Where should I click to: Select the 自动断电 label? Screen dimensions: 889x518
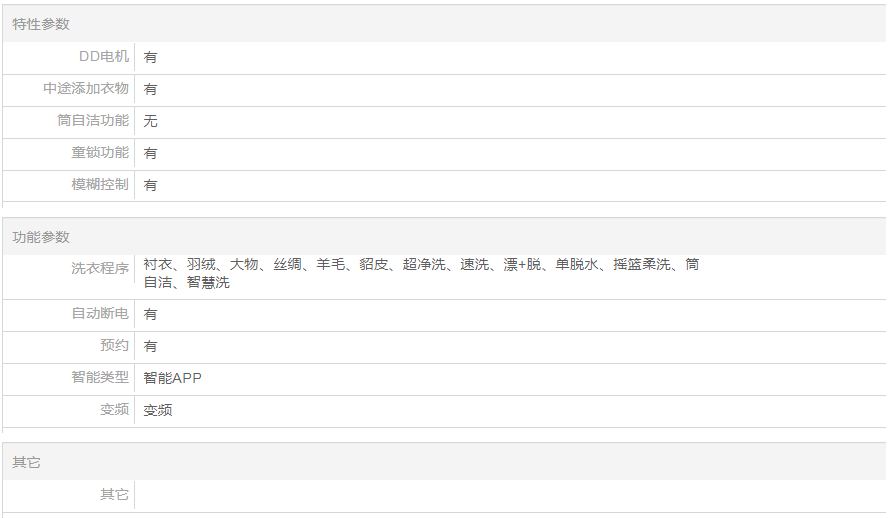pyautogui.click(x=100, y=314)
